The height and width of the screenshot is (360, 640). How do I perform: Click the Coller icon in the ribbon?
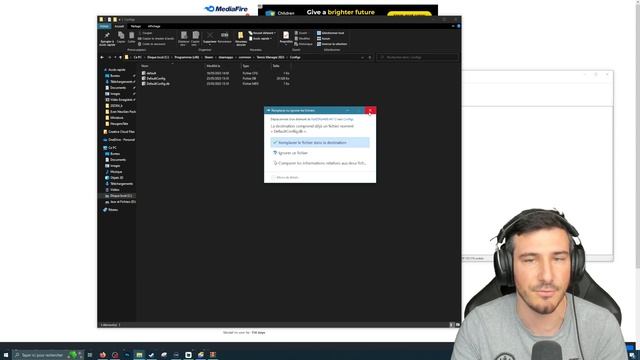131,38
